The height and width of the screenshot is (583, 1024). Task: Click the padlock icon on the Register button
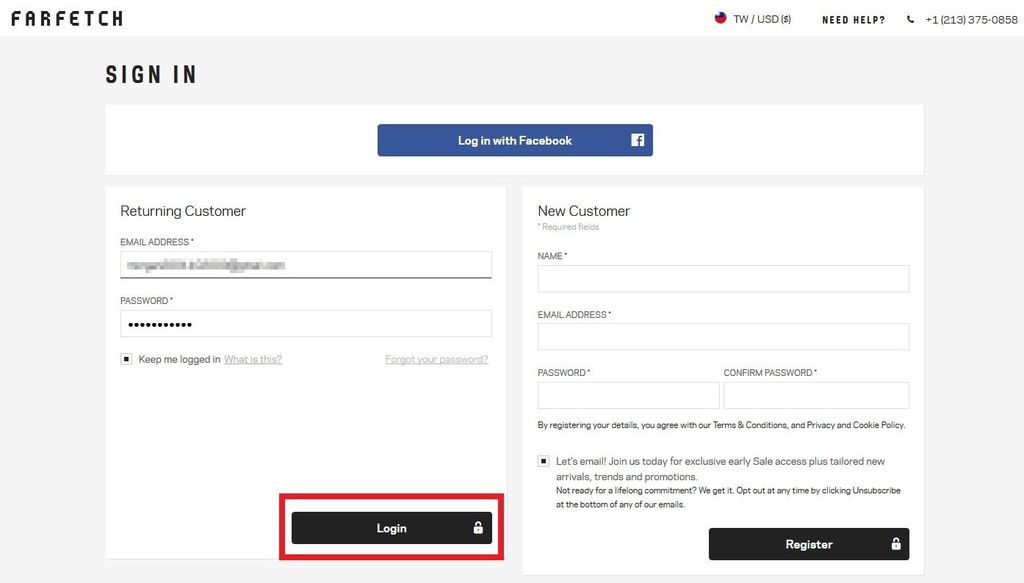pyautogui.click(x=896, y=543)
